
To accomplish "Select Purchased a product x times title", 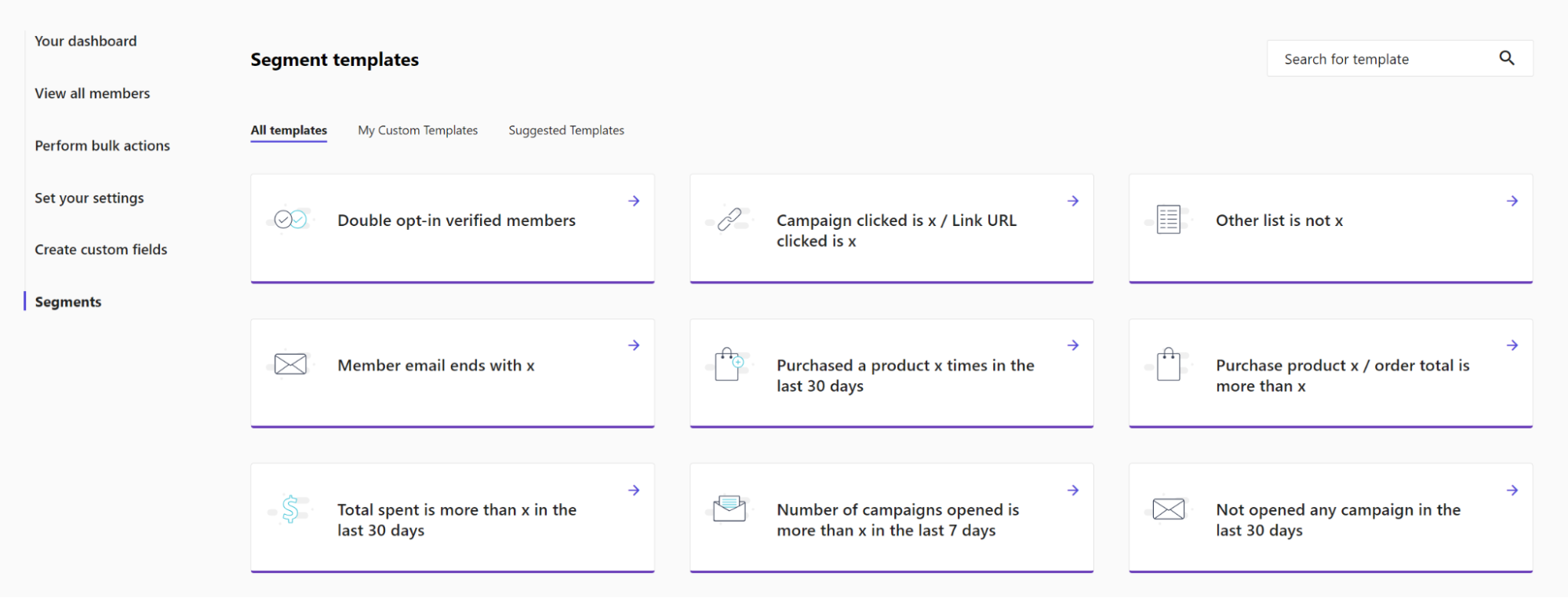I will click(x=905, y=375).
